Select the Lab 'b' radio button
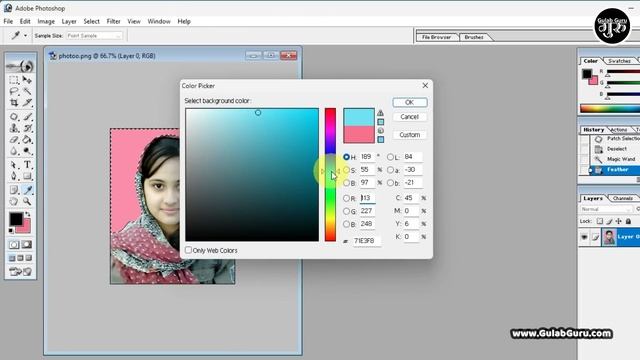The width and height of the screenshot is (640, 360). (390, 183)
